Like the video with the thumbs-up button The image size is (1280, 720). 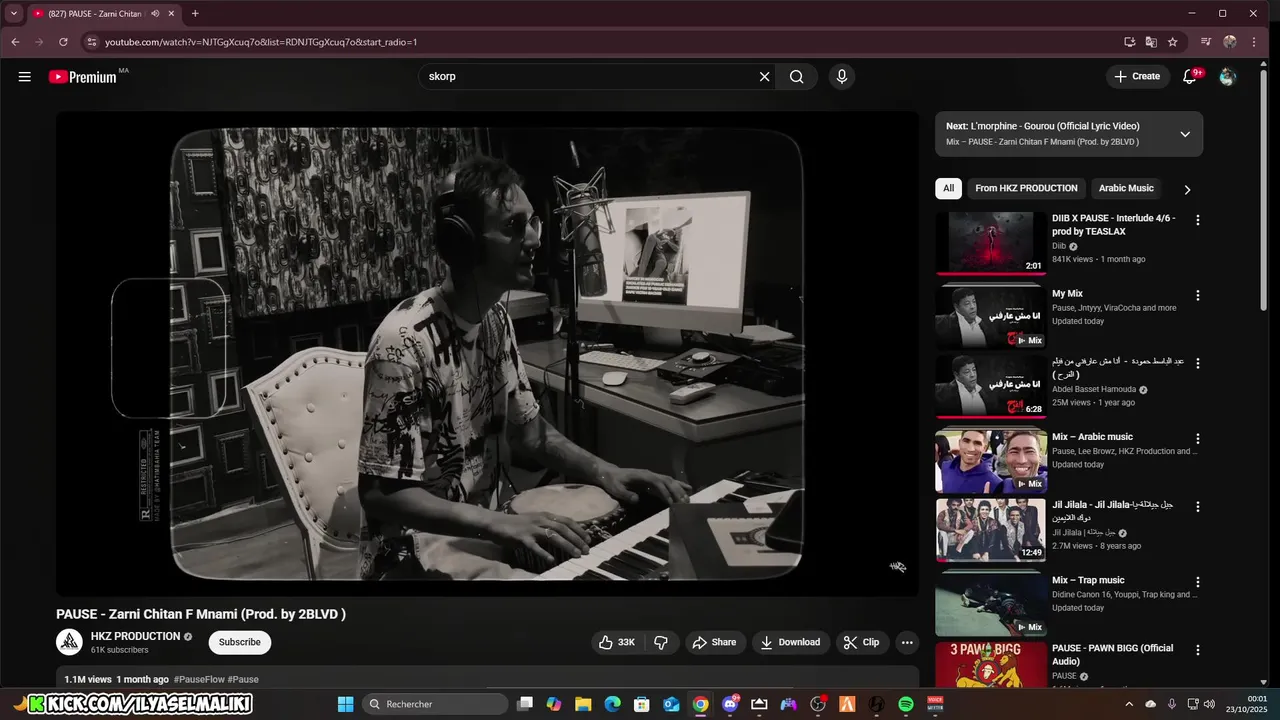(x=618, y=642)
